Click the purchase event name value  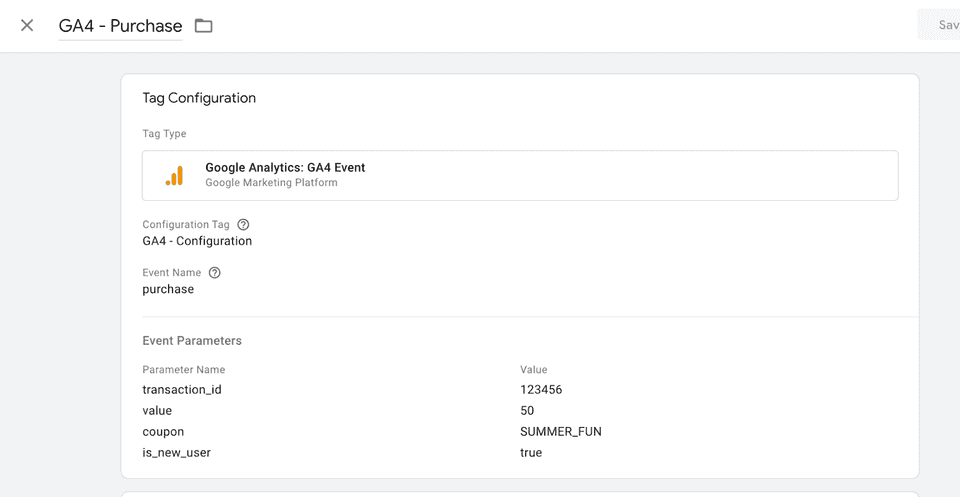tap(168, 289)
